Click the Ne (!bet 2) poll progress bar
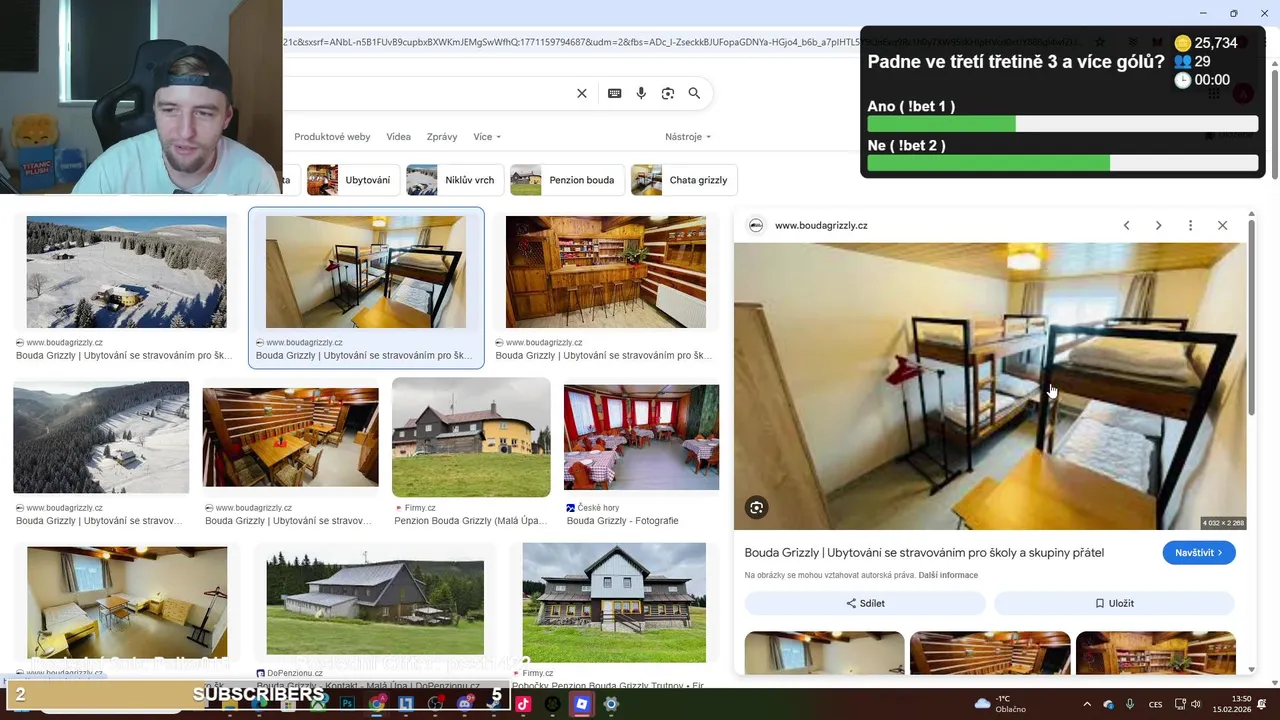The image size is (1280, 720). (1062, 163)
